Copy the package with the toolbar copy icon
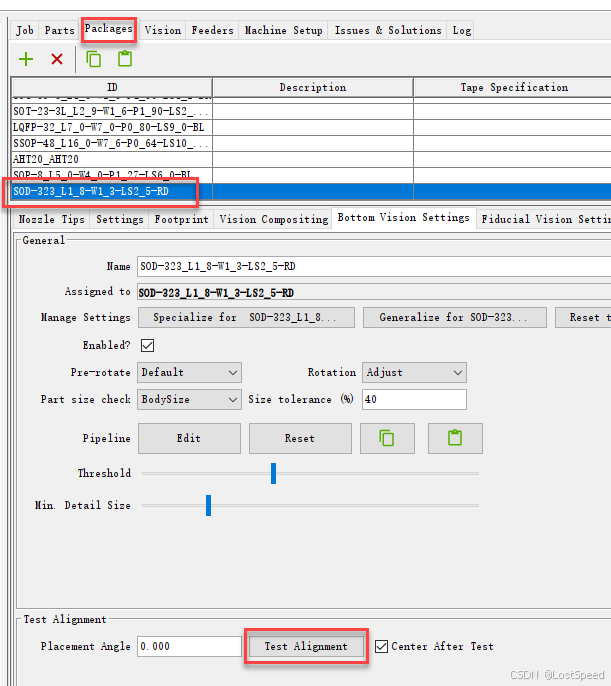The width and height of the screenshot is (611, 686). pyautogui.click(x=94, y=59)
